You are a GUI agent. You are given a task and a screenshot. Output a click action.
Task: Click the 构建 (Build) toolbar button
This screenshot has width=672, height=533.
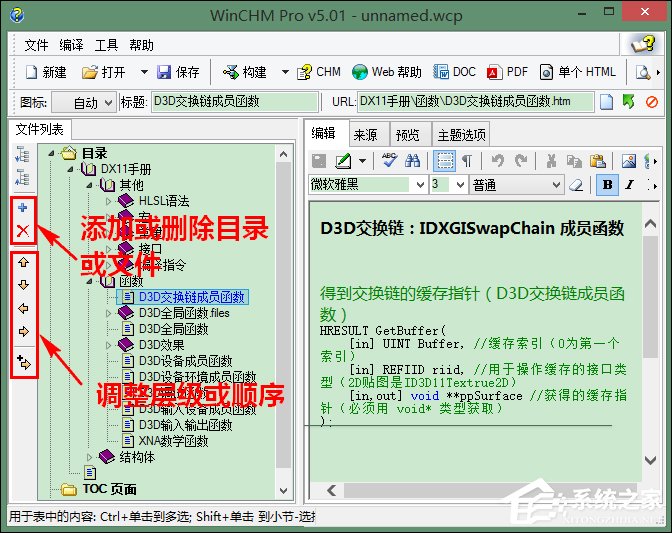click(x=245, y=72)
